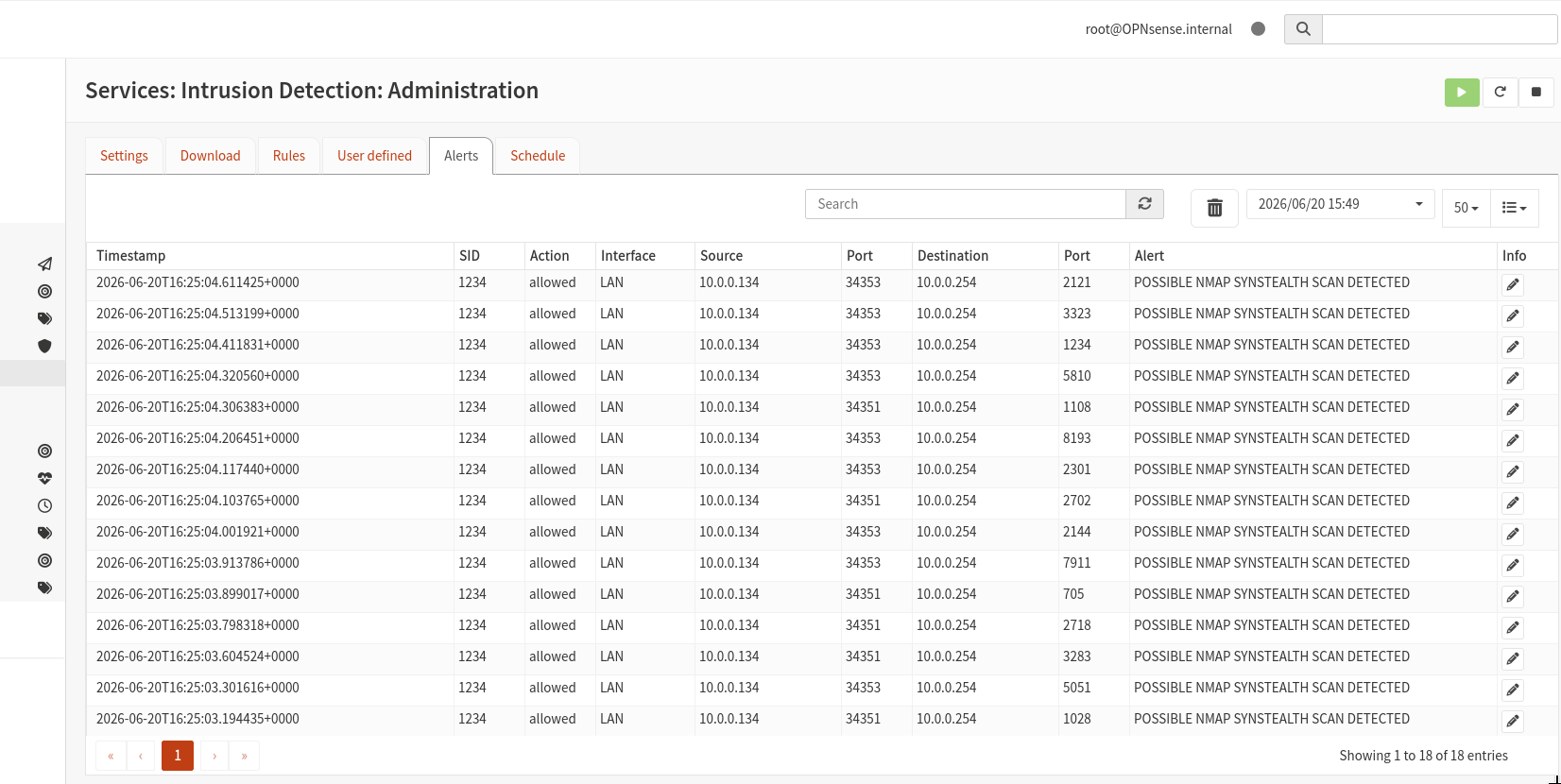Click the trash icon to clear alerts
This screenshot has height=784, width=1561.
pos(1215,208)
